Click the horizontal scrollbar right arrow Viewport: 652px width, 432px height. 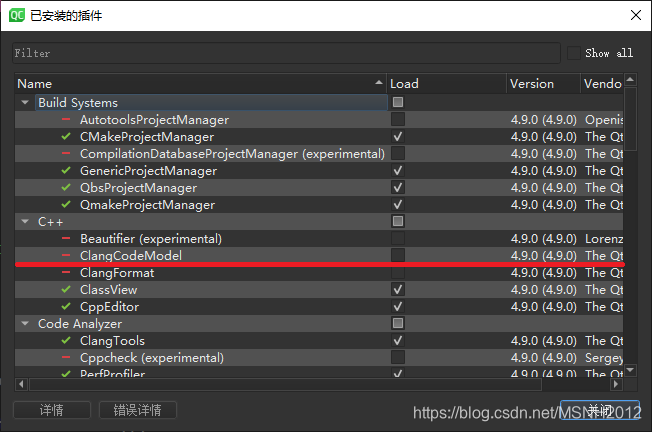pyautogui.click(x=616, y=385)
